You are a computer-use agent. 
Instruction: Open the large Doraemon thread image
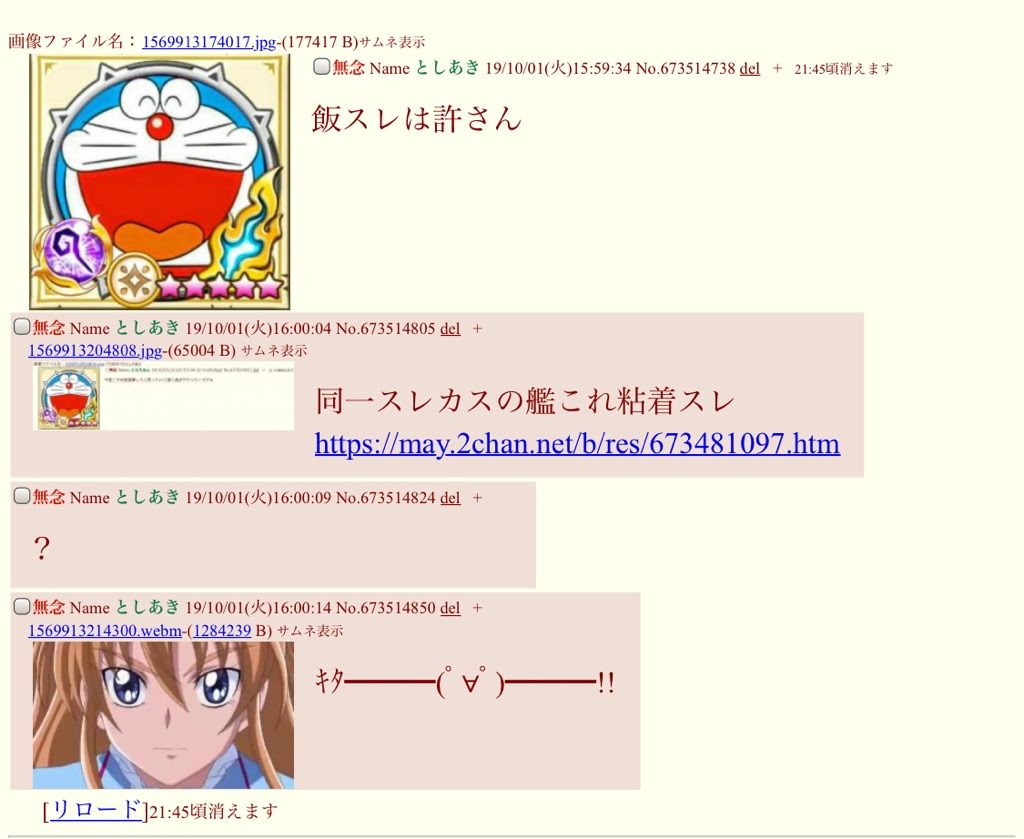pyautogui.click(x=159, y=182)
